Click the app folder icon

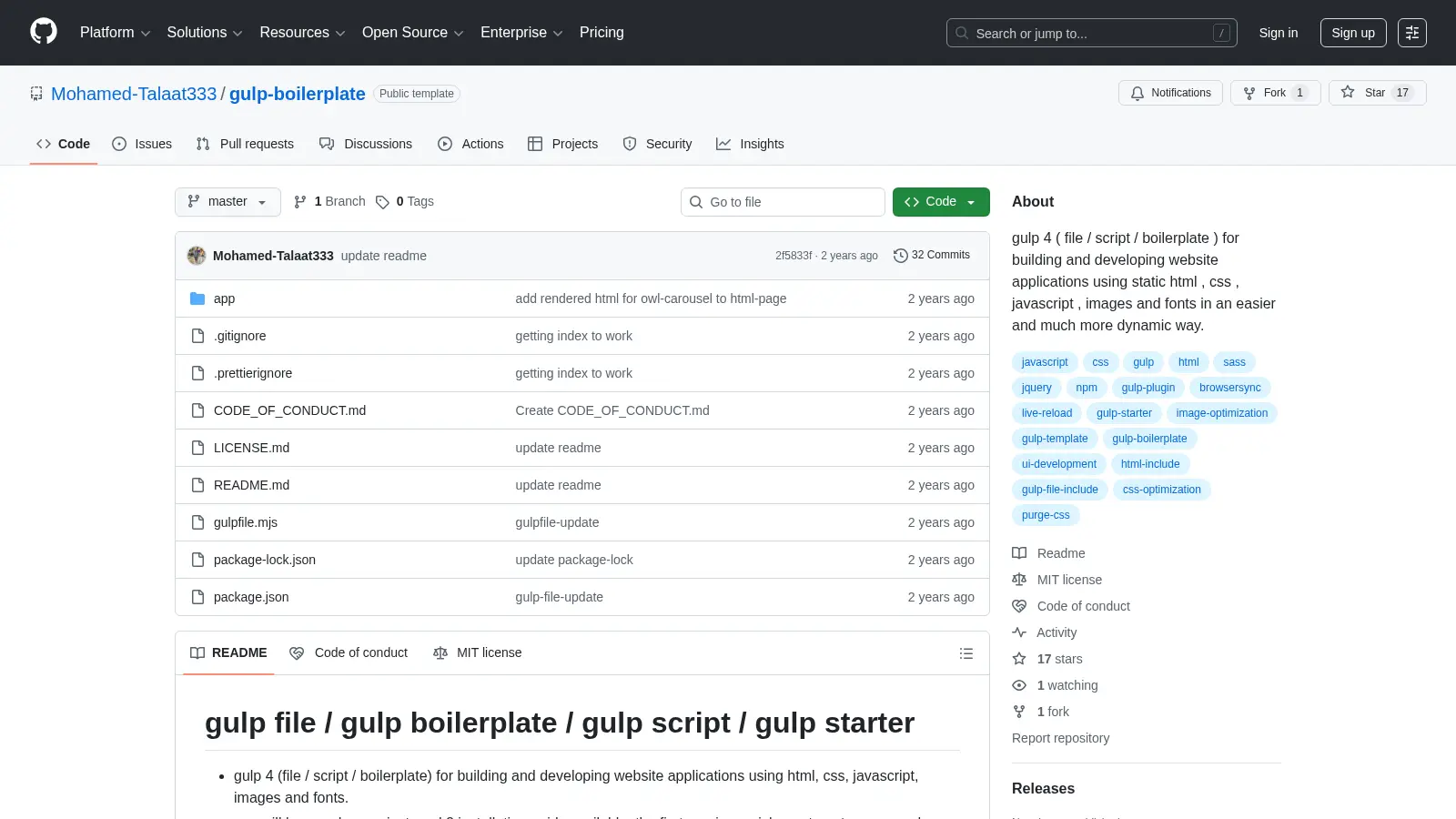point(197,298)
